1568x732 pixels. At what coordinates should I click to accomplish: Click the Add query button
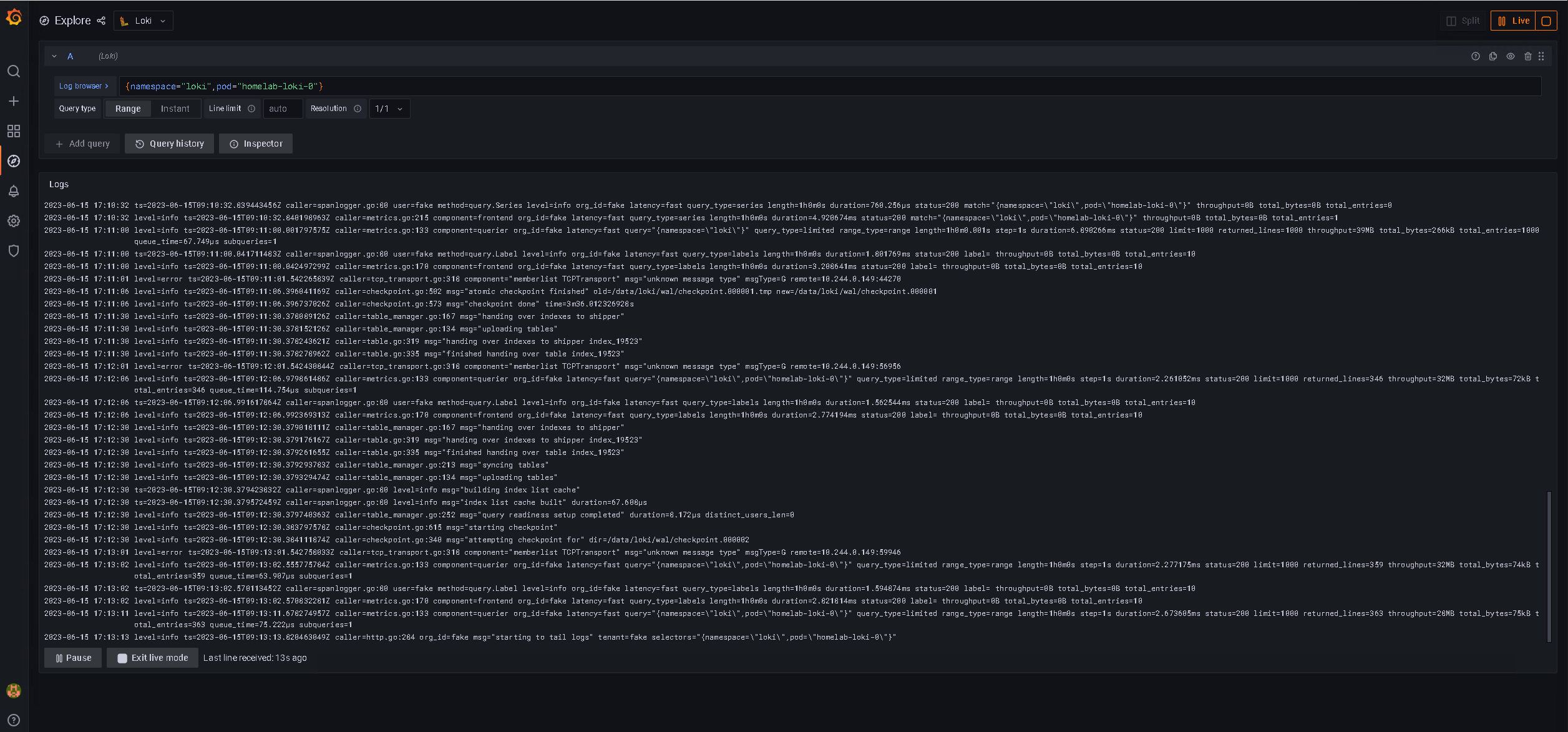pos(83,143)
